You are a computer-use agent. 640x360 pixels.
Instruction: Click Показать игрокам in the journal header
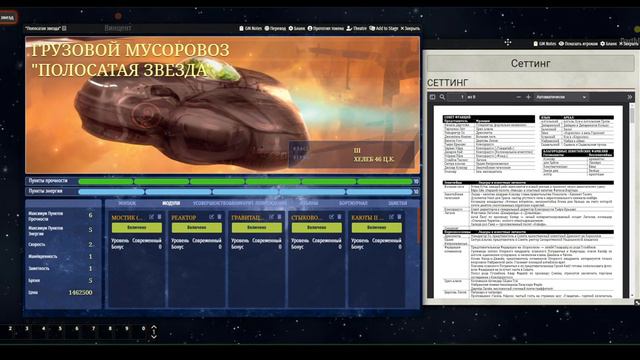coord(578,43)
